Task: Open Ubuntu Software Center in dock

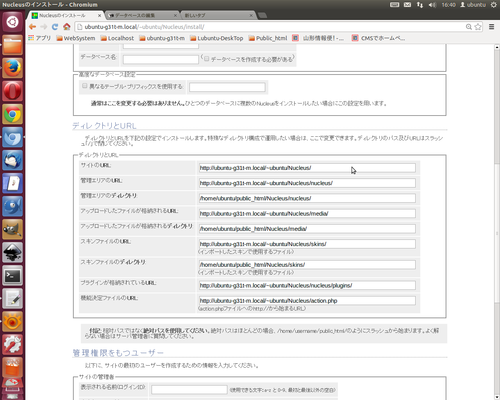Action: pos(12,367)
